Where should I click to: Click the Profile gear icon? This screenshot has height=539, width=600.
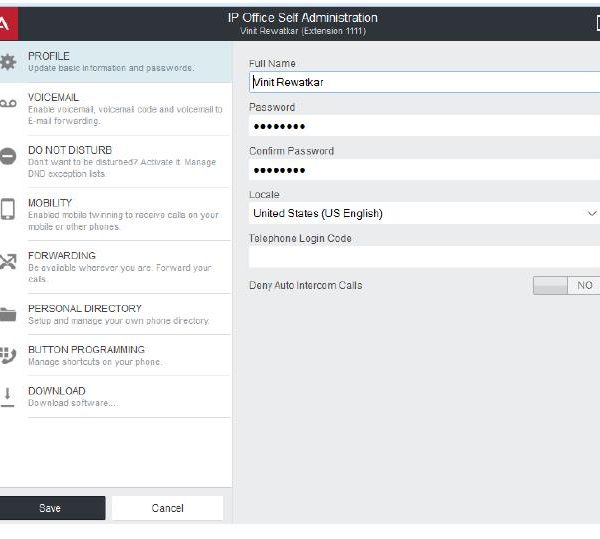coord(8,62)
